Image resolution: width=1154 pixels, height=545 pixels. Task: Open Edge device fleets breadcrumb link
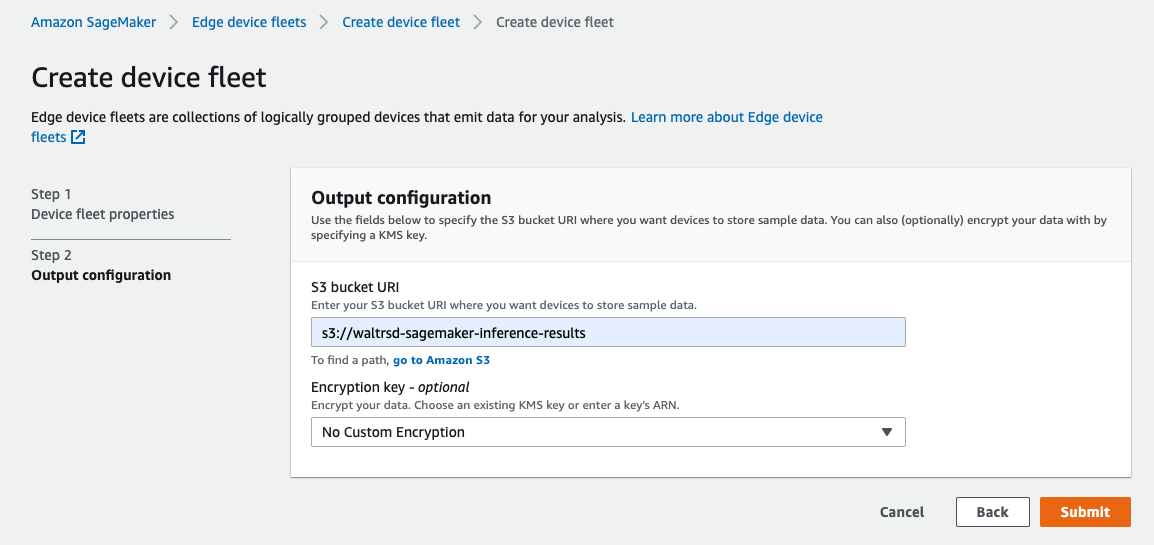coord(249,22)
